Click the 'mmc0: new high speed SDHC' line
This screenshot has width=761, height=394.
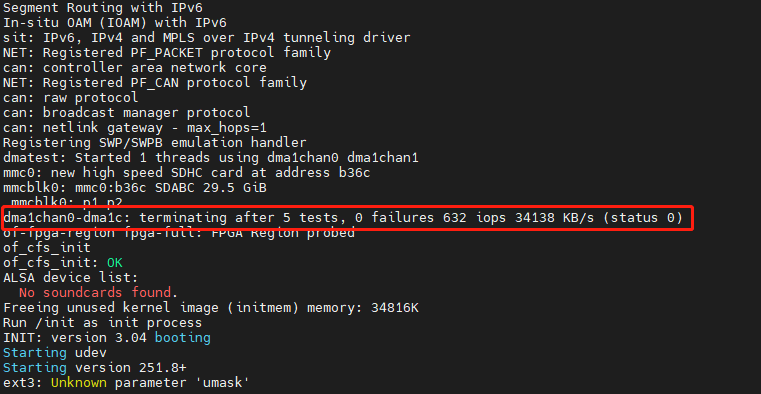(x=187, y=173)
